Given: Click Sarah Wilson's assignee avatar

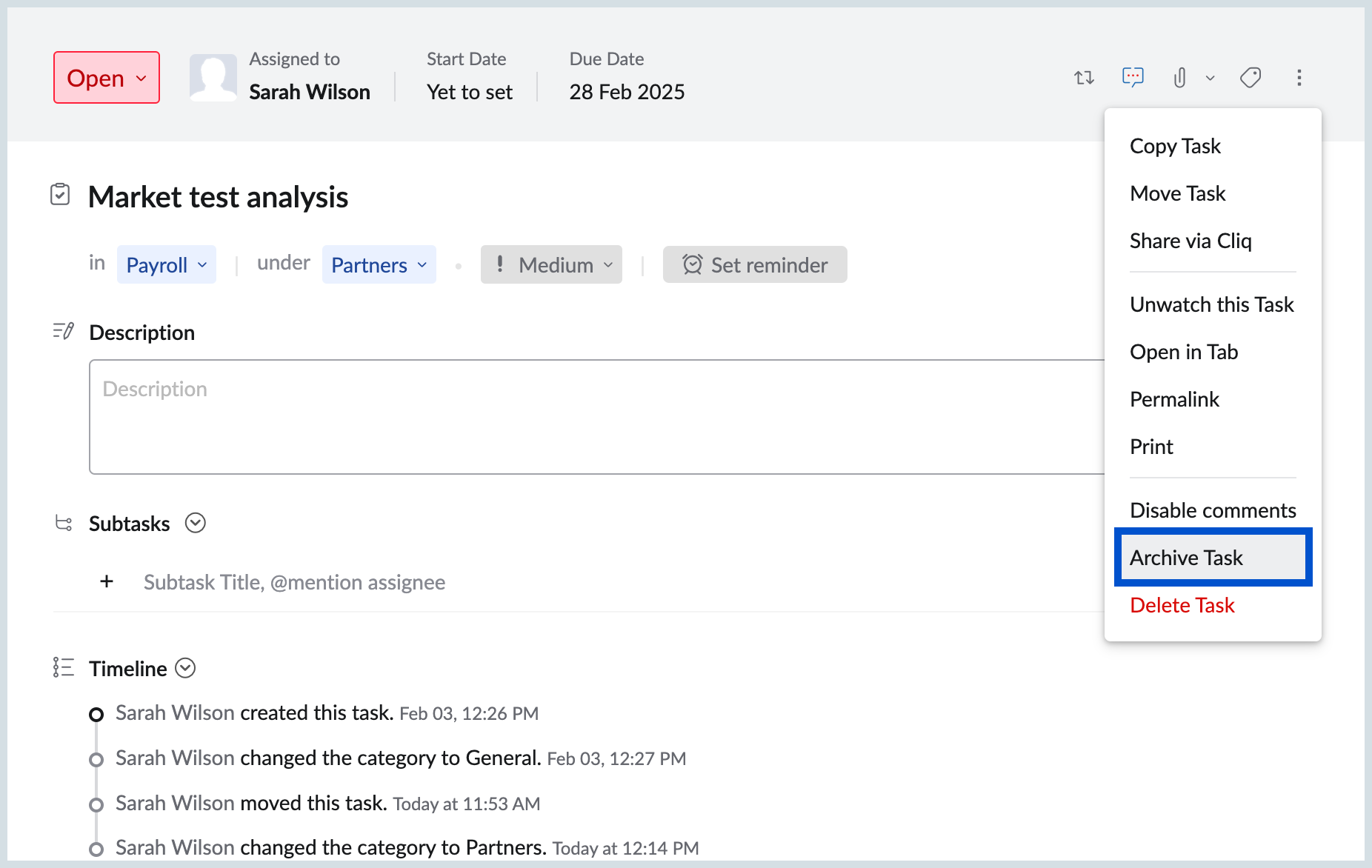Looking at the screenshot, I should click(213, 78).
